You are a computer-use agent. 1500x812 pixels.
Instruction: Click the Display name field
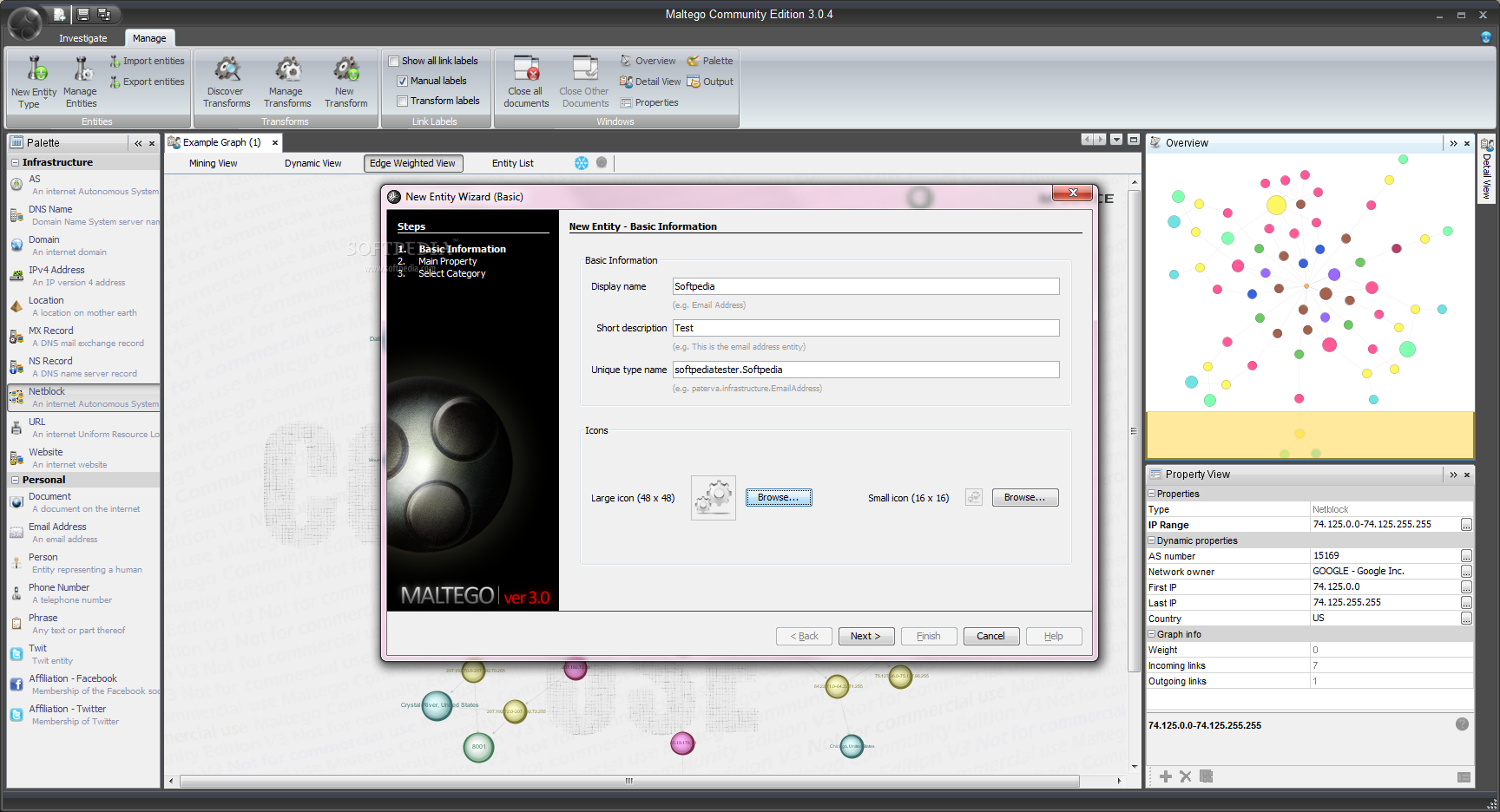866,286
